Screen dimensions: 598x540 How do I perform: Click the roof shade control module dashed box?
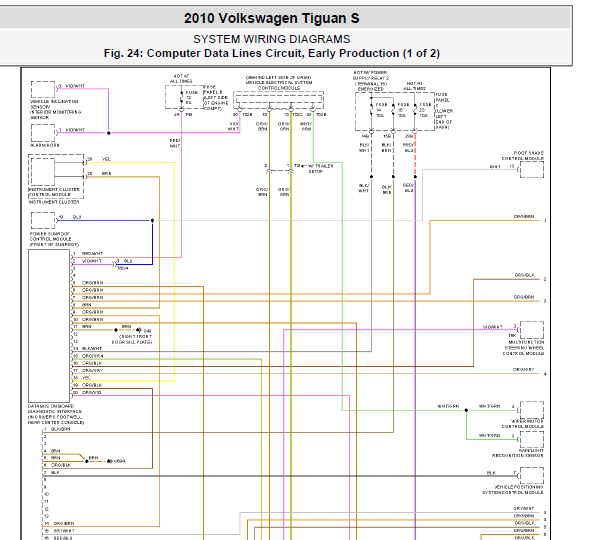coord(532,169)
